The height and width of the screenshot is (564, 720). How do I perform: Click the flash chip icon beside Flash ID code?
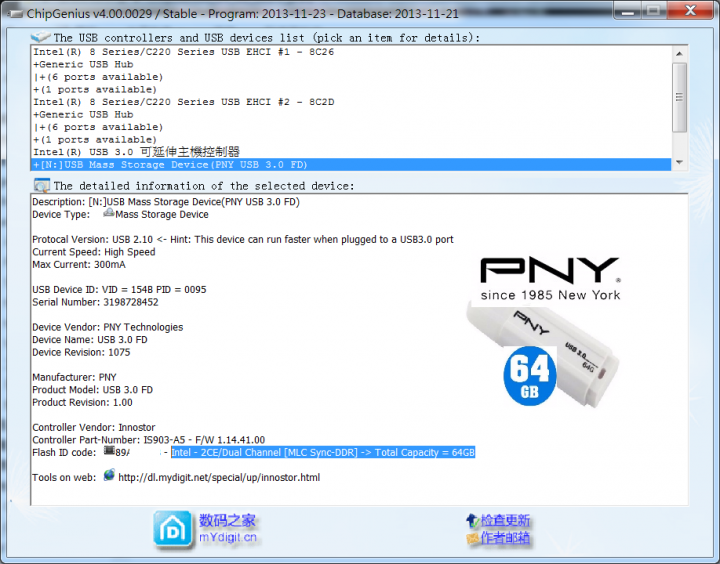pos(109,451)
